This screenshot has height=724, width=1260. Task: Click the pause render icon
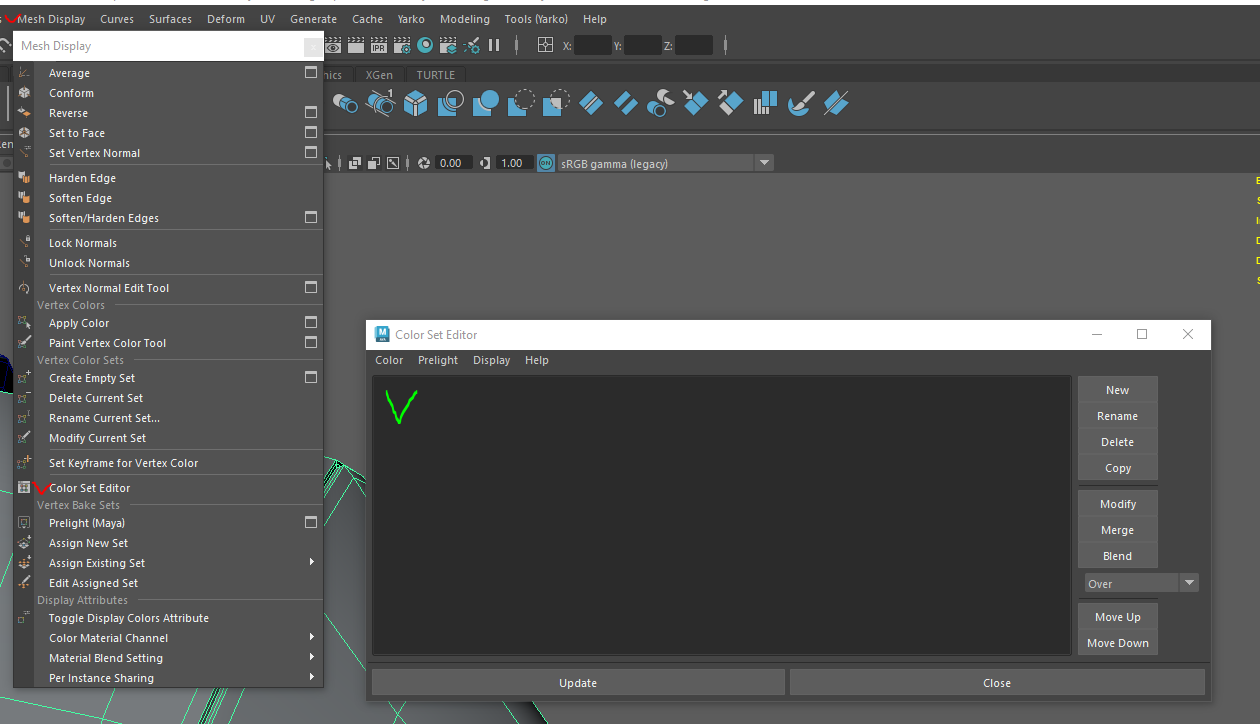[494, 45]
